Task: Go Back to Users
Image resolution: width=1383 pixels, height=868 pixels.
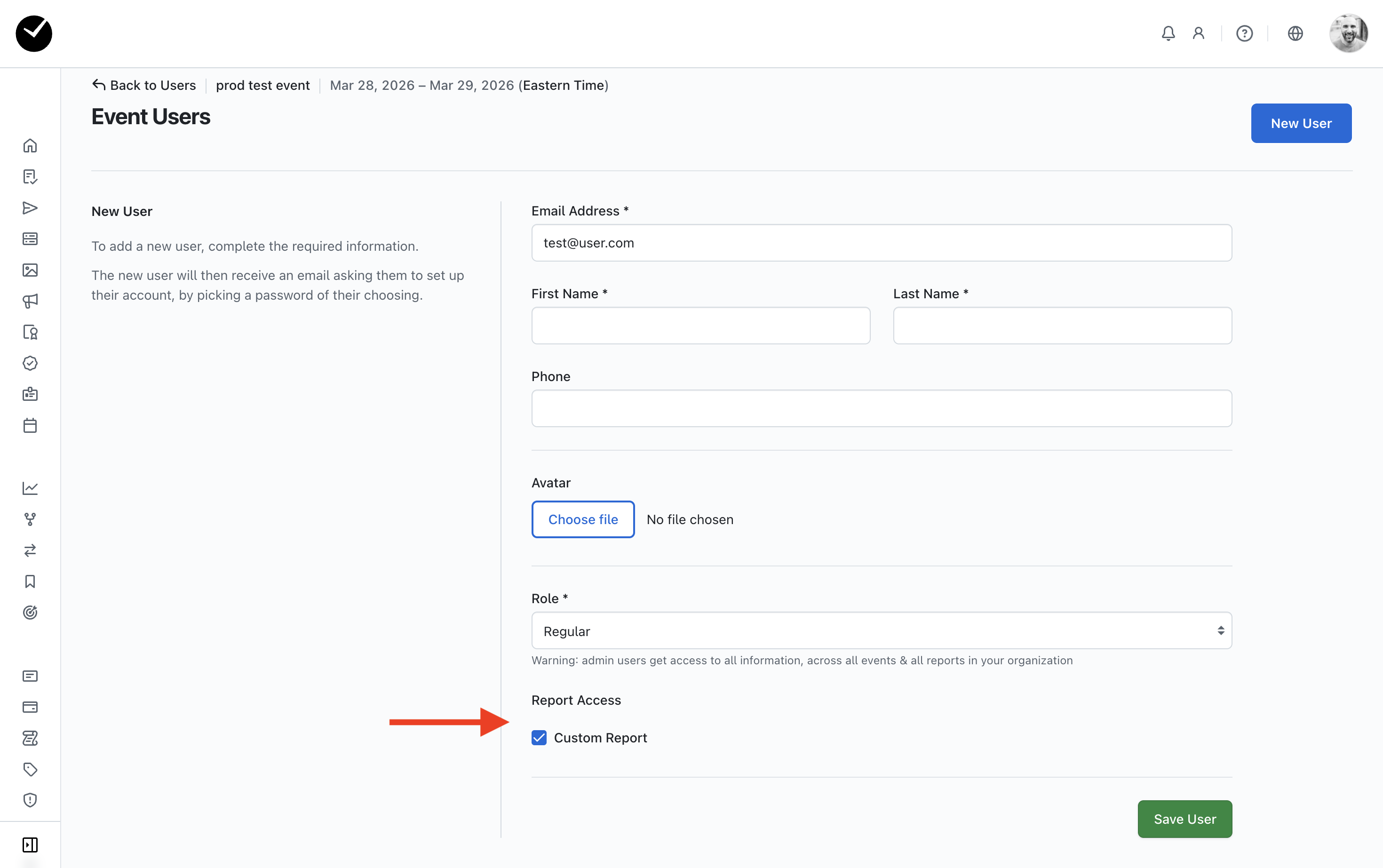Action: click(144, 86)
